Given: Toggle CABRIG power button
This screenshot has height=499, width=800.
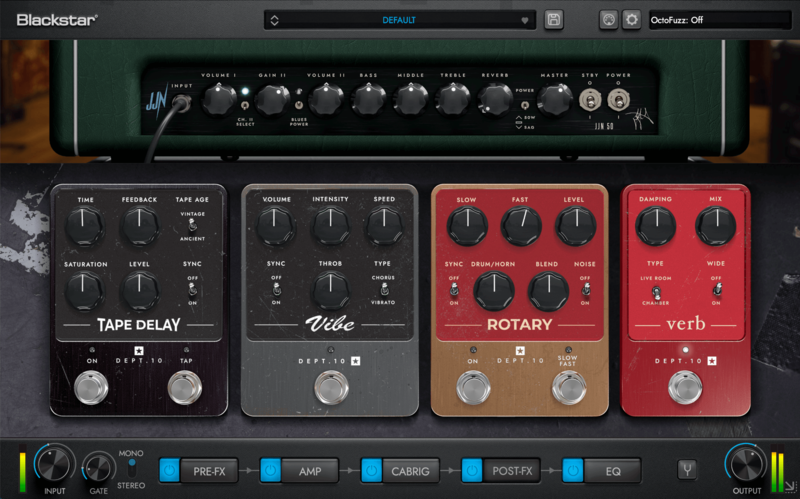Looking at the screenshot, I should 371,470.
